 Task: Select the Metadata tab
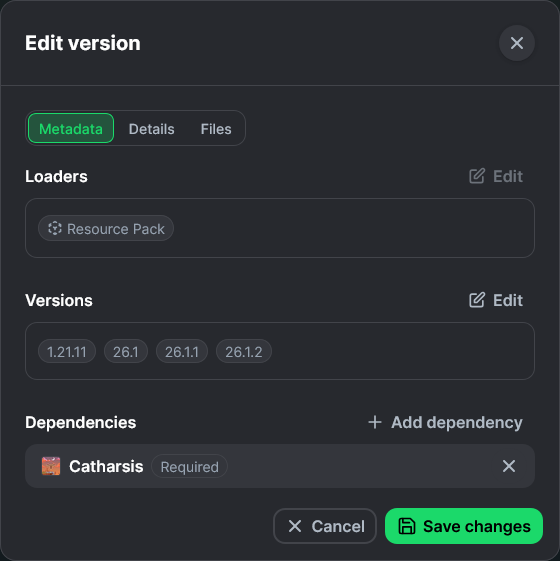coord(71,128)
